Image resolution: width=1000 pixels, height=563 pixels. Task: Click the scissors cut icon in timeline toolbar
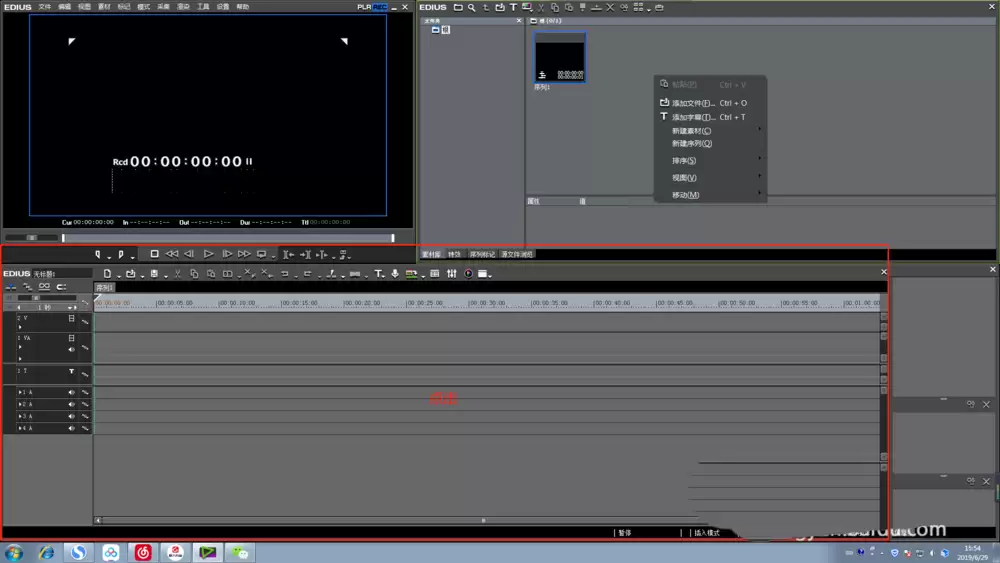coord(177,274)
